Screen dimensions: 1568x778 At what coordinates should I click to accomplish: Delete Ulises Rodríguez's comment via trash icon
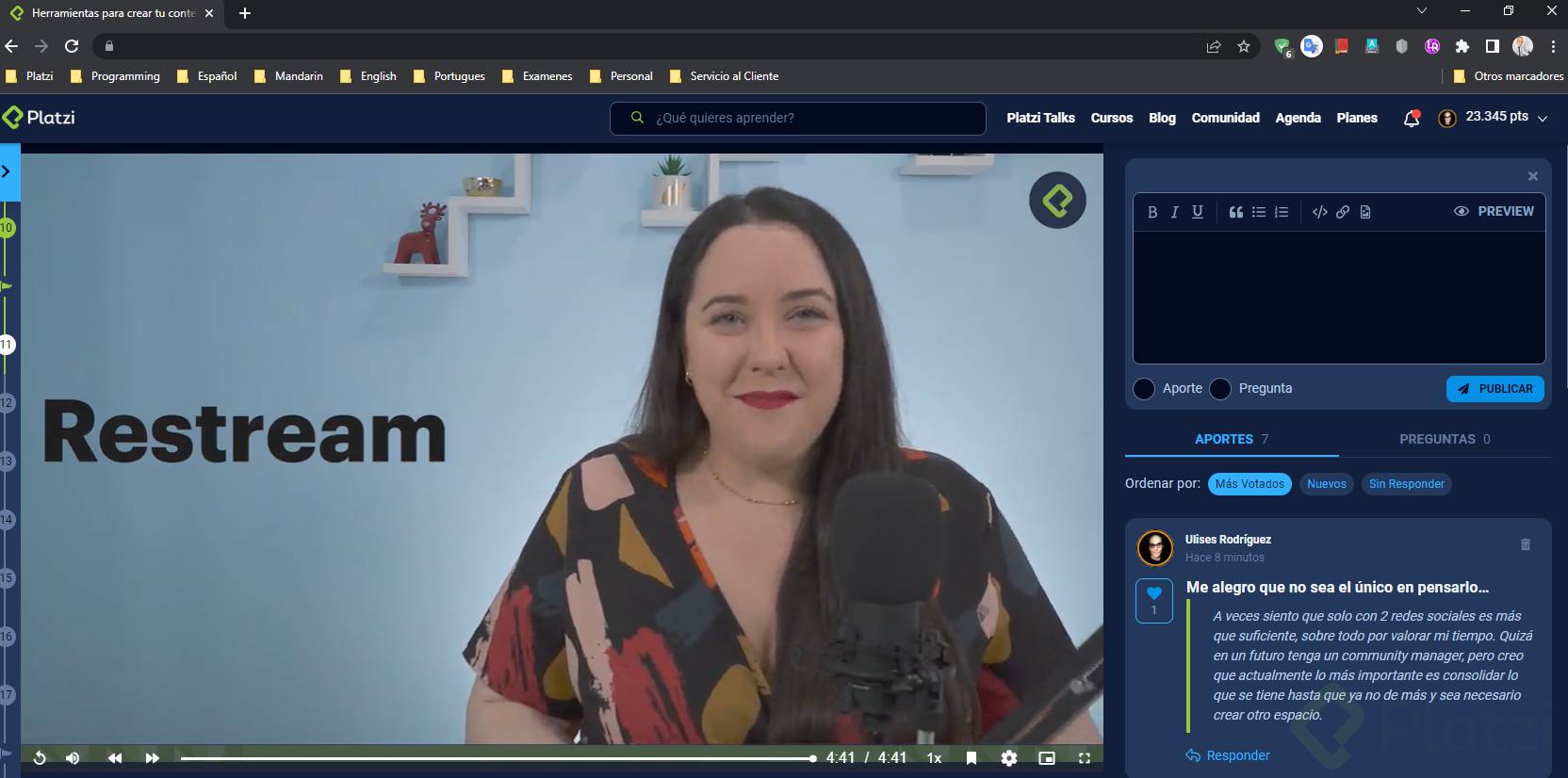tap(1526, 544)
